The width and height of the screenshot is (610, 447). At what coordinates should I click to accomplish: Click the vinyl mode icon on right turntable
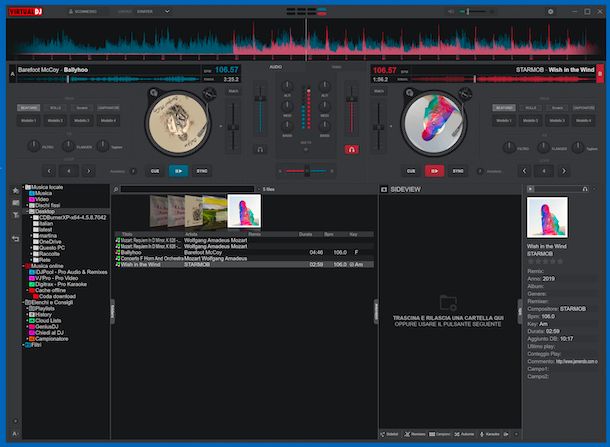(x=409, y=93)
